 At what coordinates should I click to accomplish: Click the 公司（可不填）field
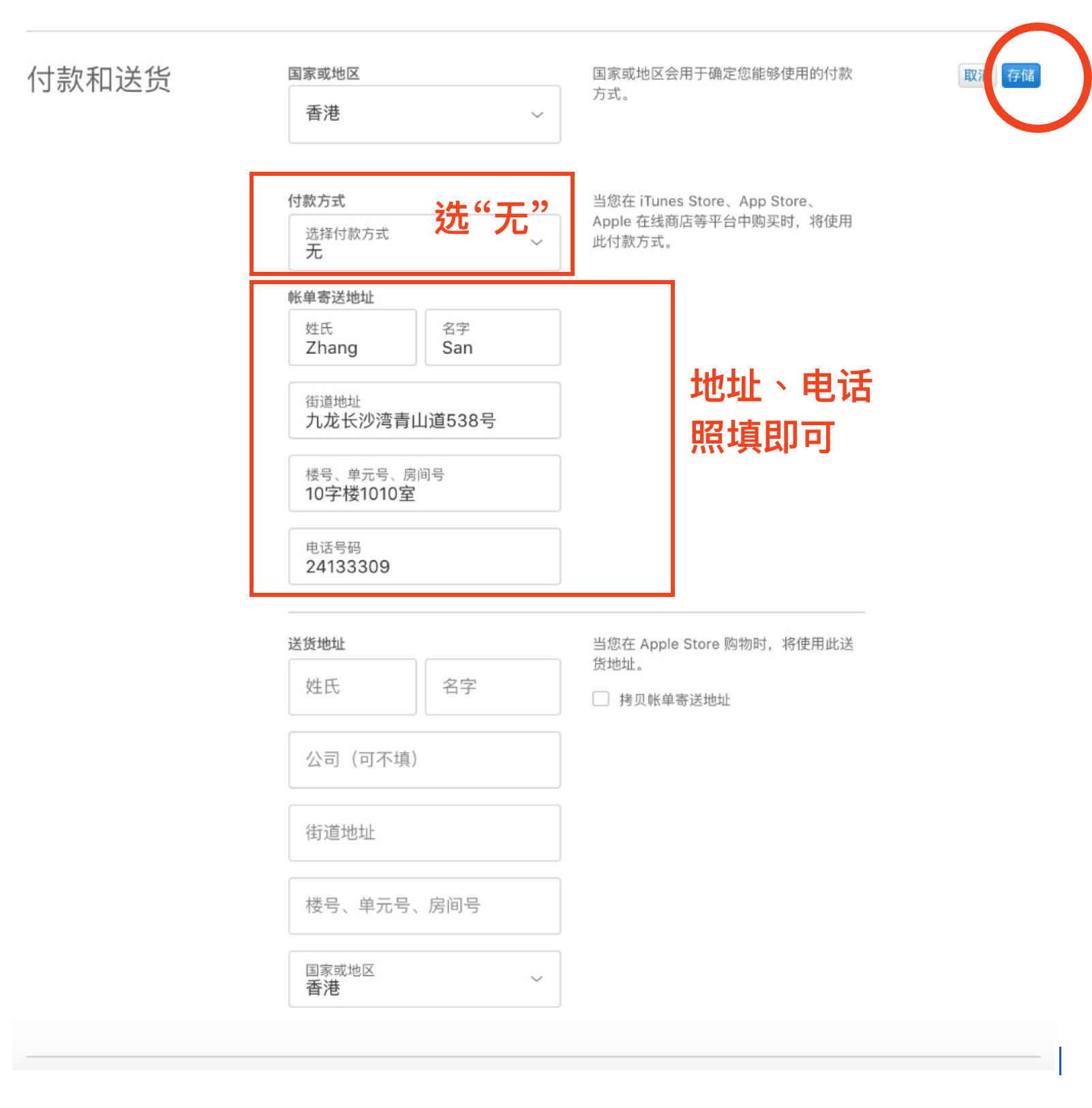pos(423,760)
